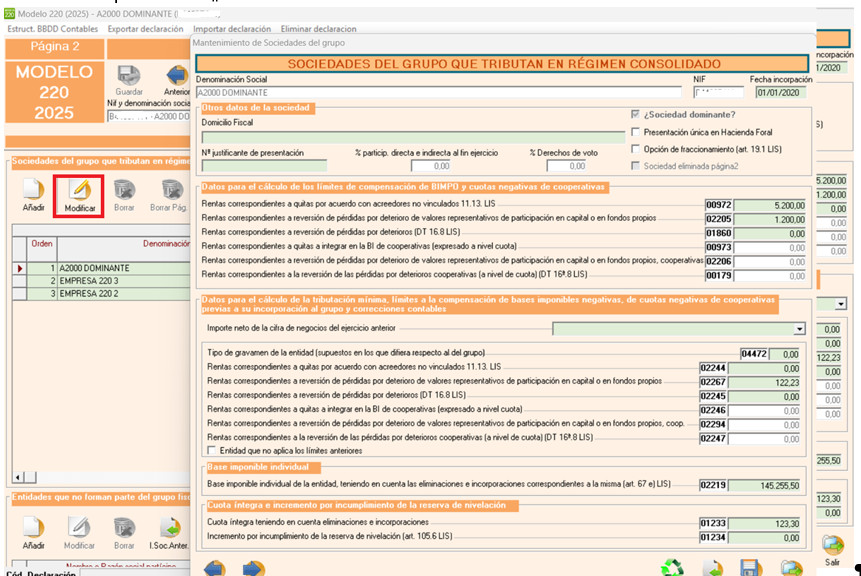This screenshot has height=576, width=861.
Task: Click the Borrar Pág. trash icon
Action: tap(172, 189)
